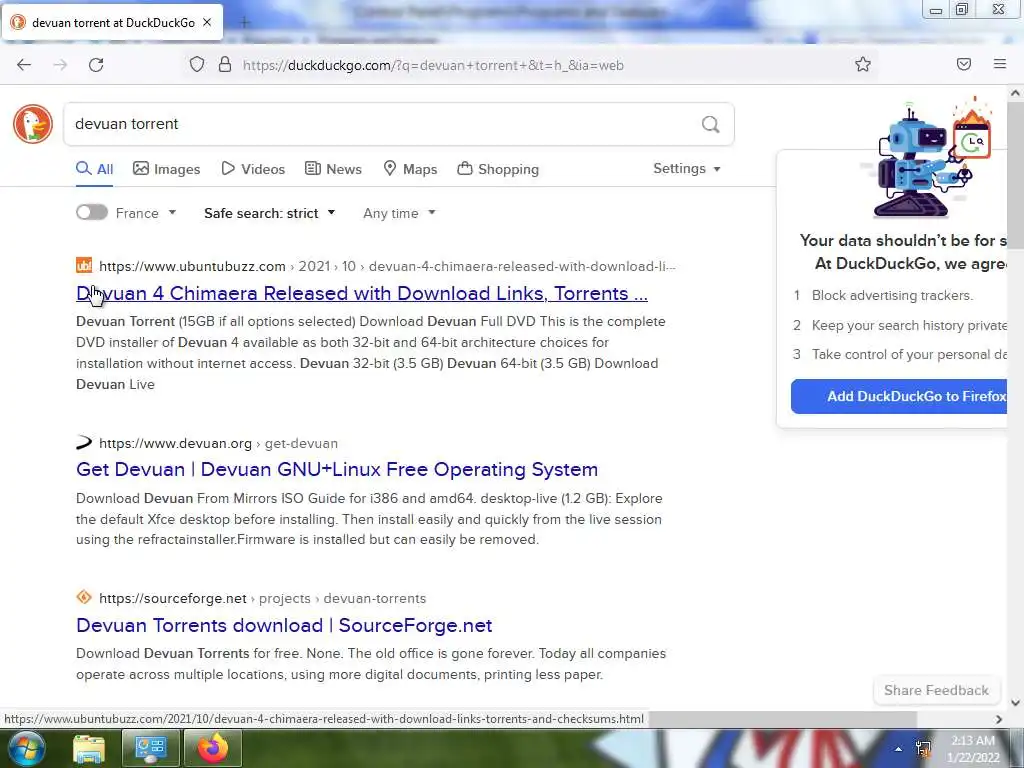Click the sourceforge.net projects URL
1024x768 pixels.
(x=263, y=598)
